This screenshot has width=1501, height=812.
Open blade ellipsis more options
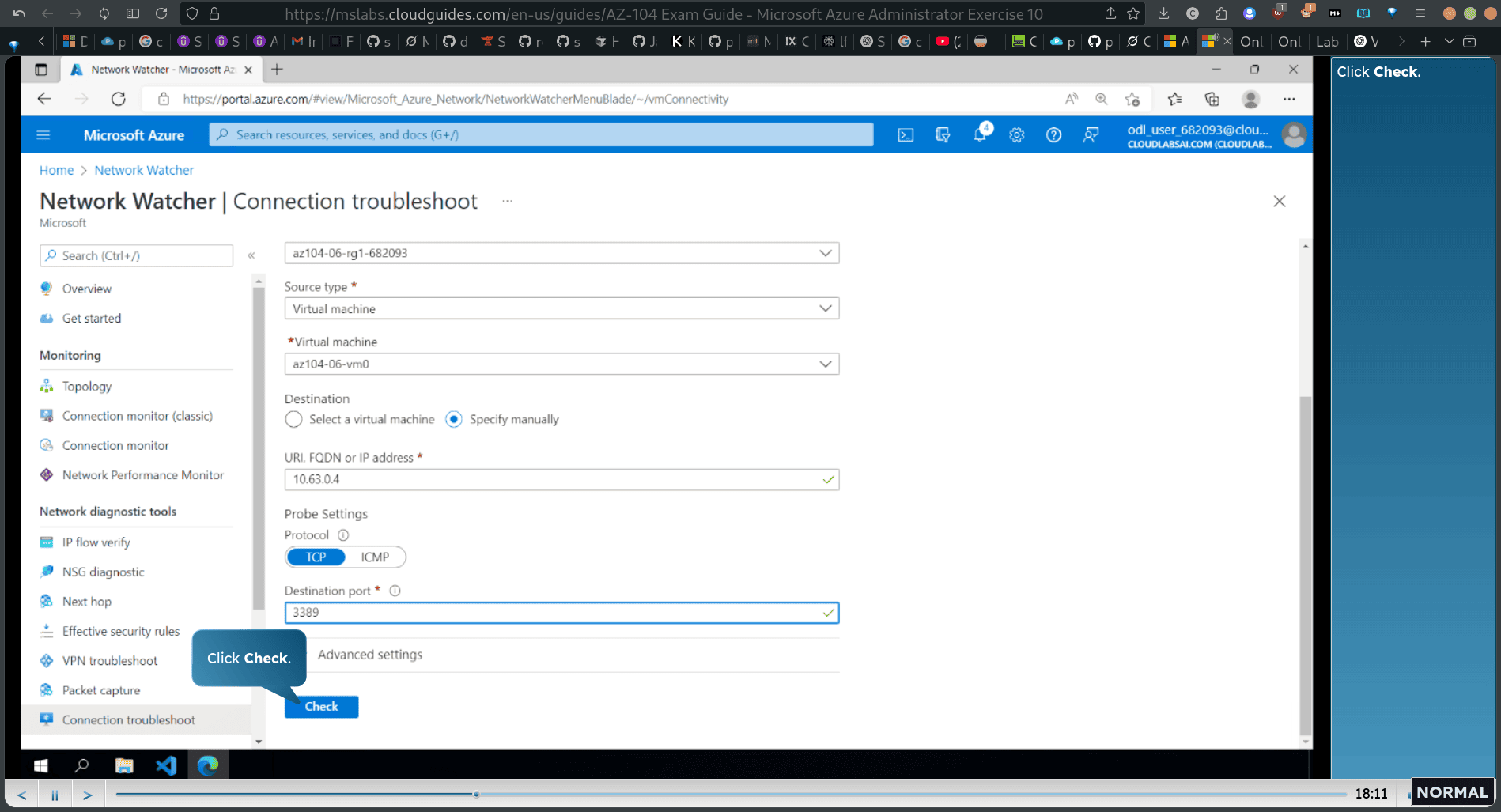point(507,201)
